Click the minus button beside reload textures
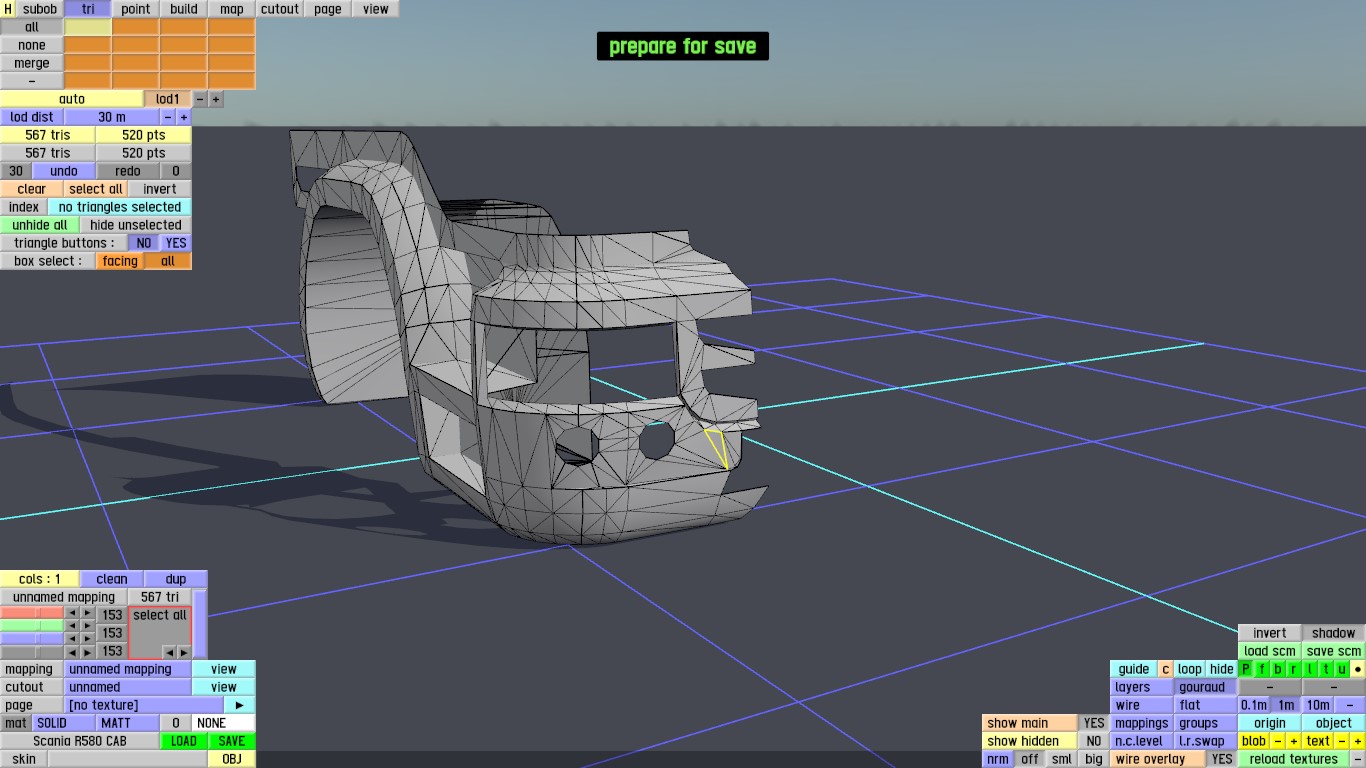The image size is (1366, 768). [x=1358, y=759]
